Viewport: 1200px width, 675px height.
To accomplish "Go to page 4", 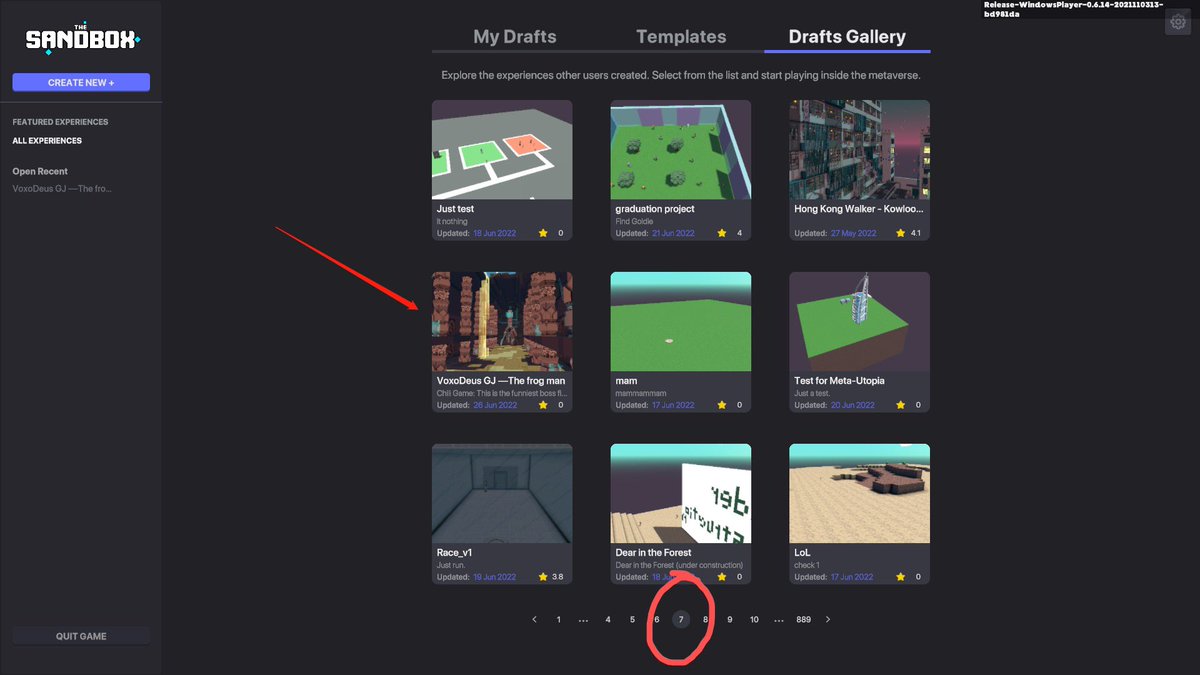I will 607,619.
